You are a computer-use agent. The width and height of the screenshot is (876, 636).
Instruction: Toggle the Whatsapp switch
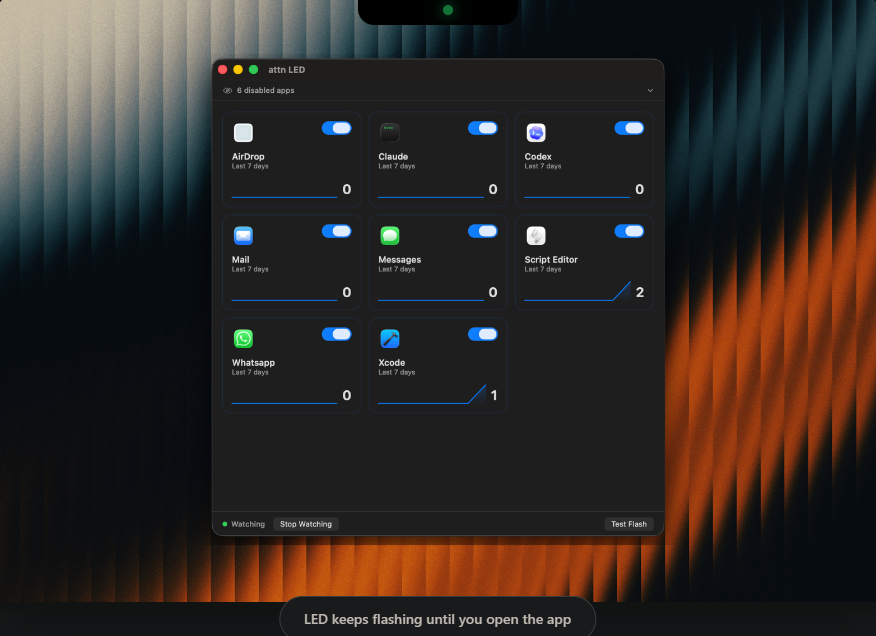pyautogui.click(x=336, y=334)
